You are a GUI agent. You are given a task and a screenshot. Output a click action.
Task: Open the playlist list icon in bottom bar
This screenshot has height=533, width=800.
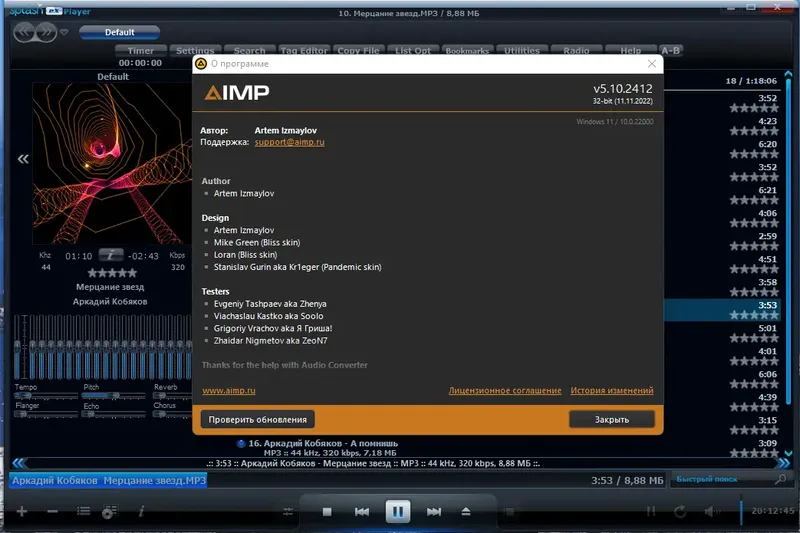click(x=83, y=511)
